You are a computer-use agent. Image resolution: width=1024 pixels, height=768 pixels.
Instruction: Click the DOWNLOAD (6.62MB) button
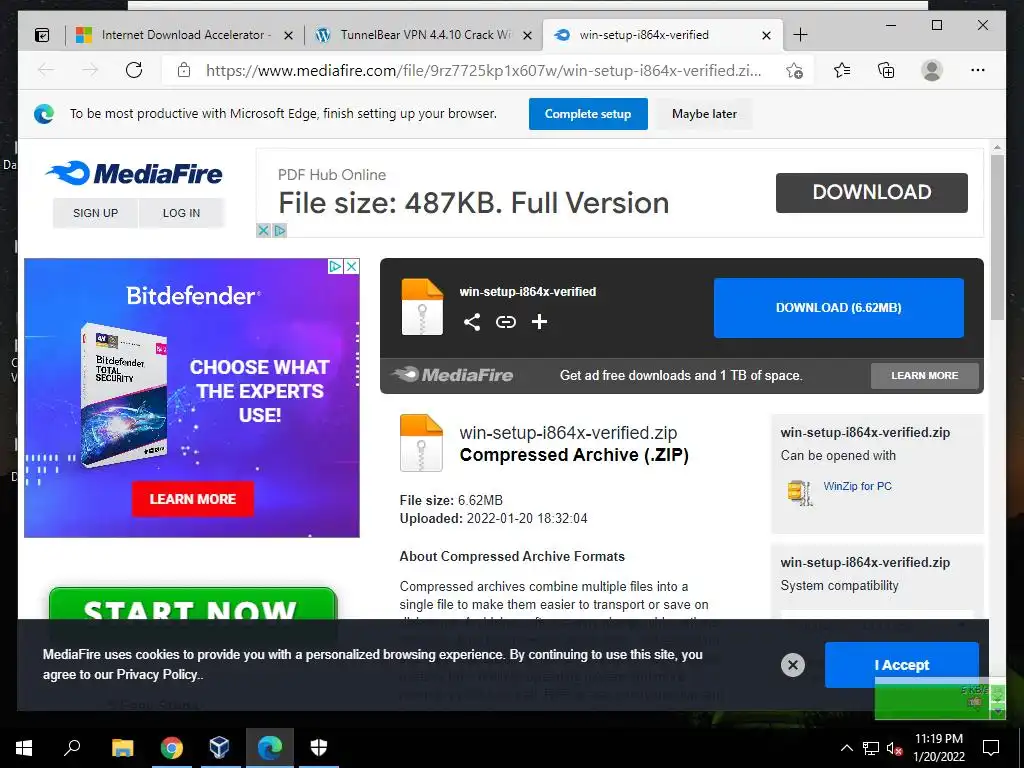point(839,308)
